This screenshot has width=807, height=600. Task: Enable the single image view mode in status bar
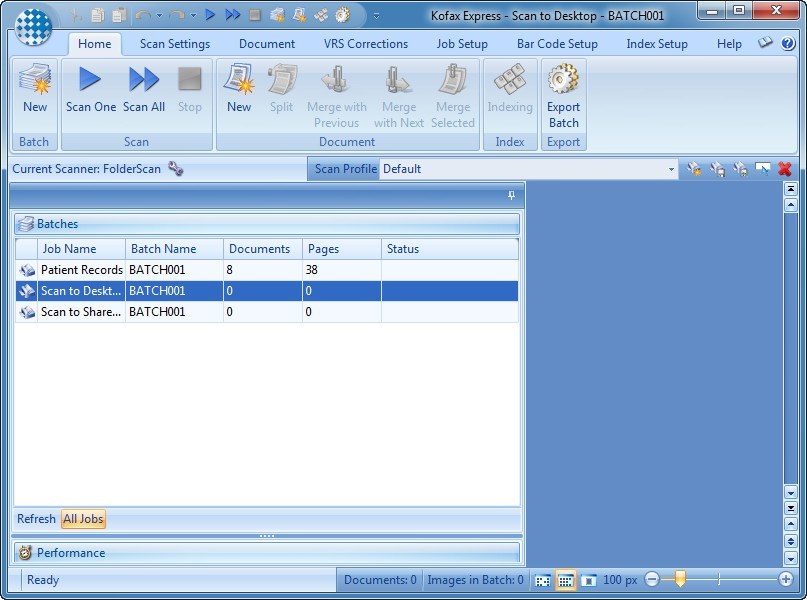(x=588, y=580)
